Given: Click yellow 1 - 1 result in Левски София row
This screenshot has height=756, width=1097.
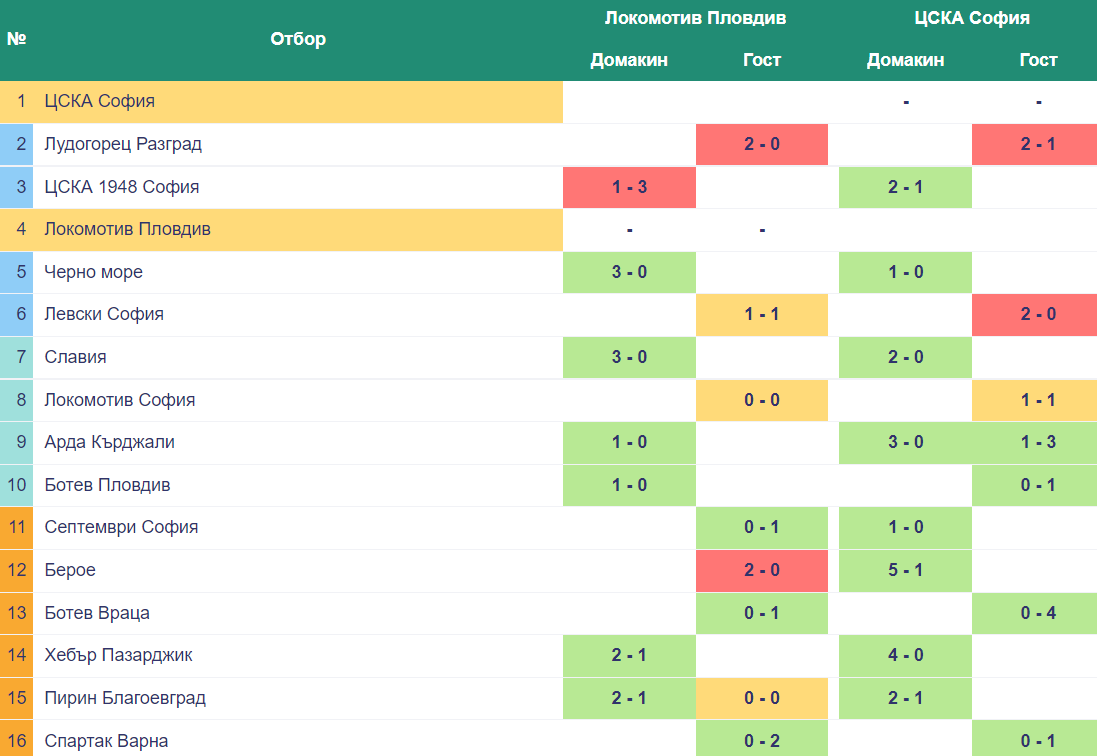Looking at the screenshot, I should click(762, 315).
